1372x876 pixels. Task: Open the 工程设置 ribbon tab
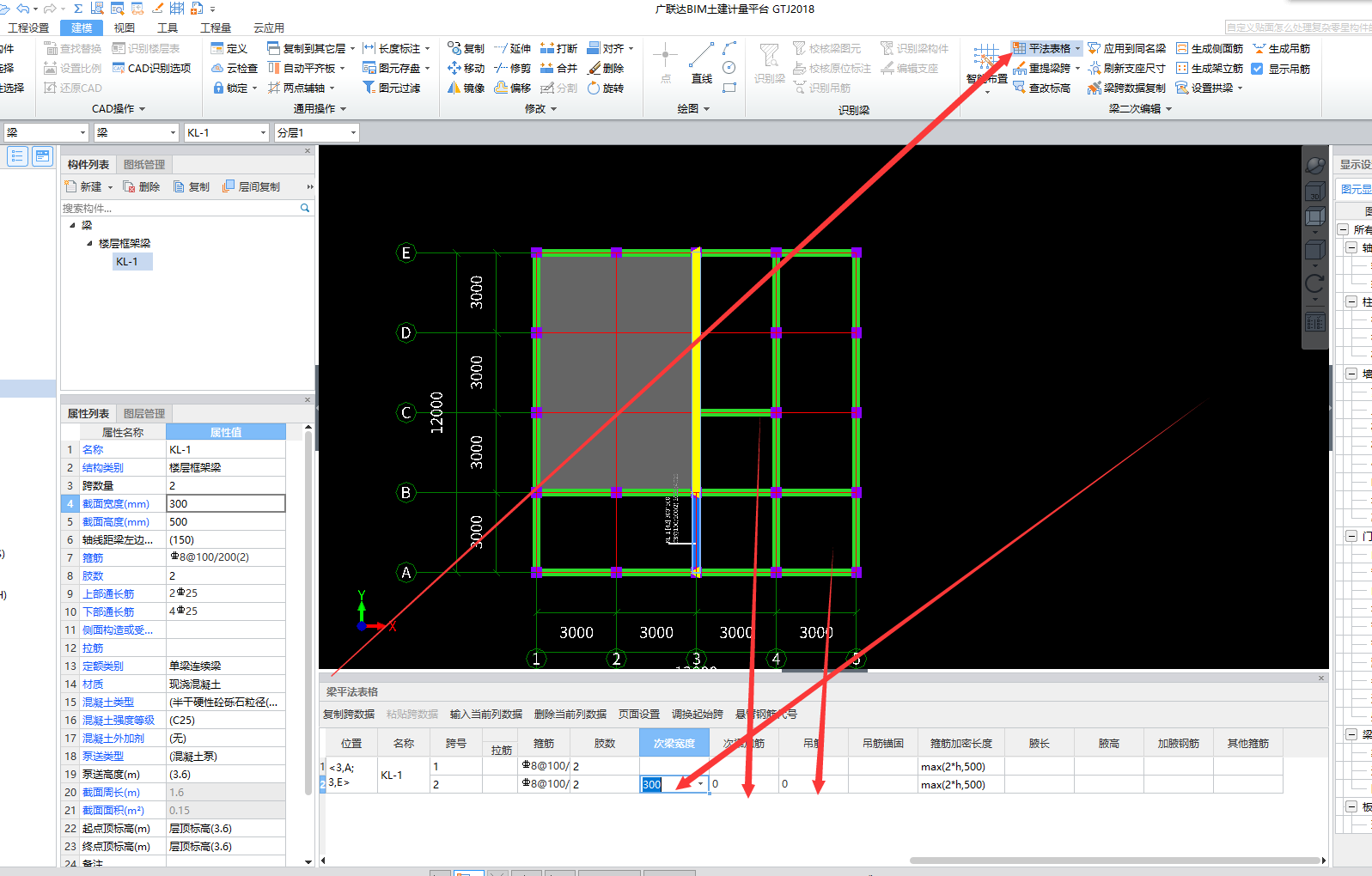28,27
